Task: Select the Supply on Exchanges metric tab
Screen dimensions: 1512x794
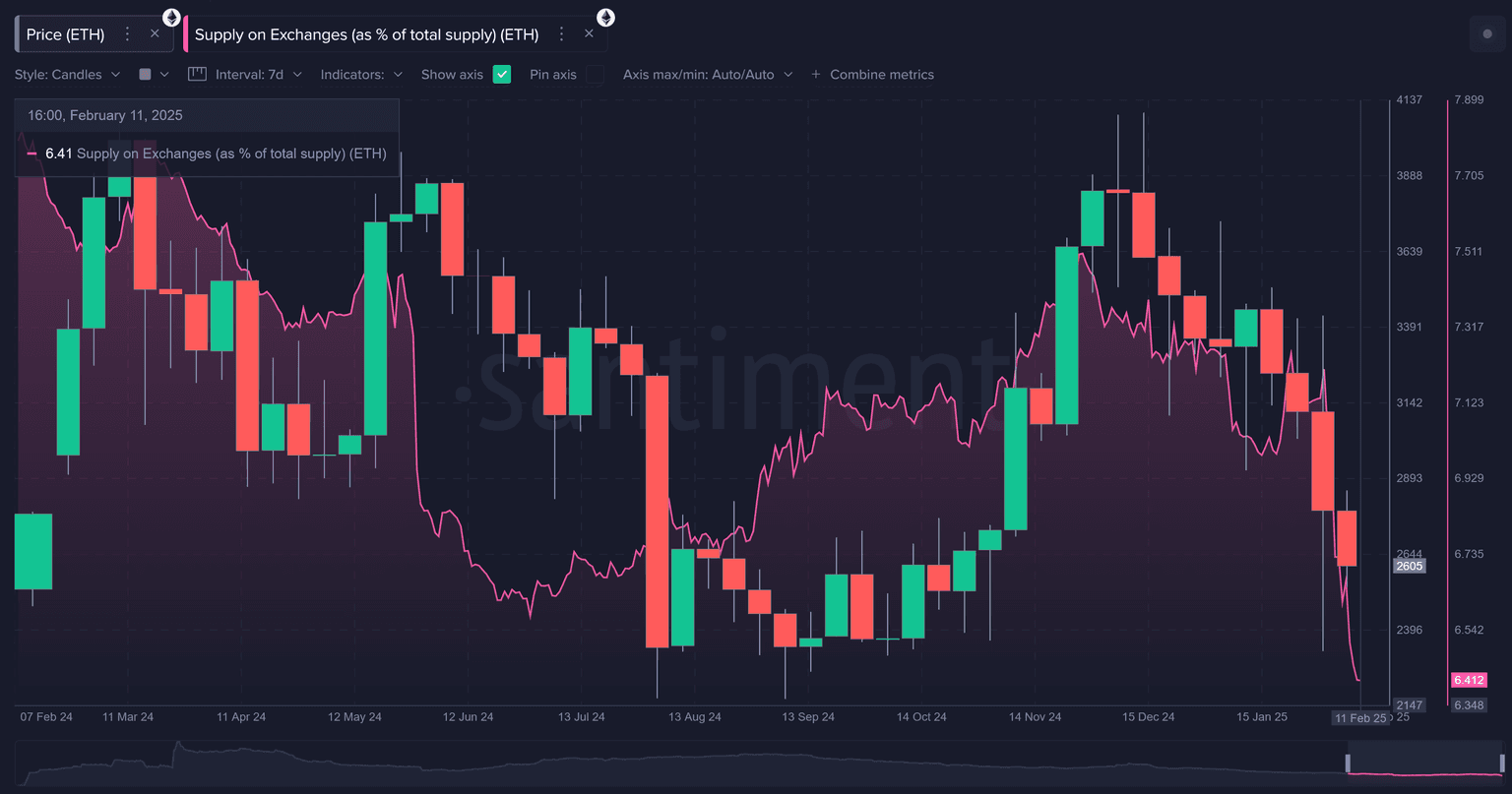Action: (x=366, y=34)
